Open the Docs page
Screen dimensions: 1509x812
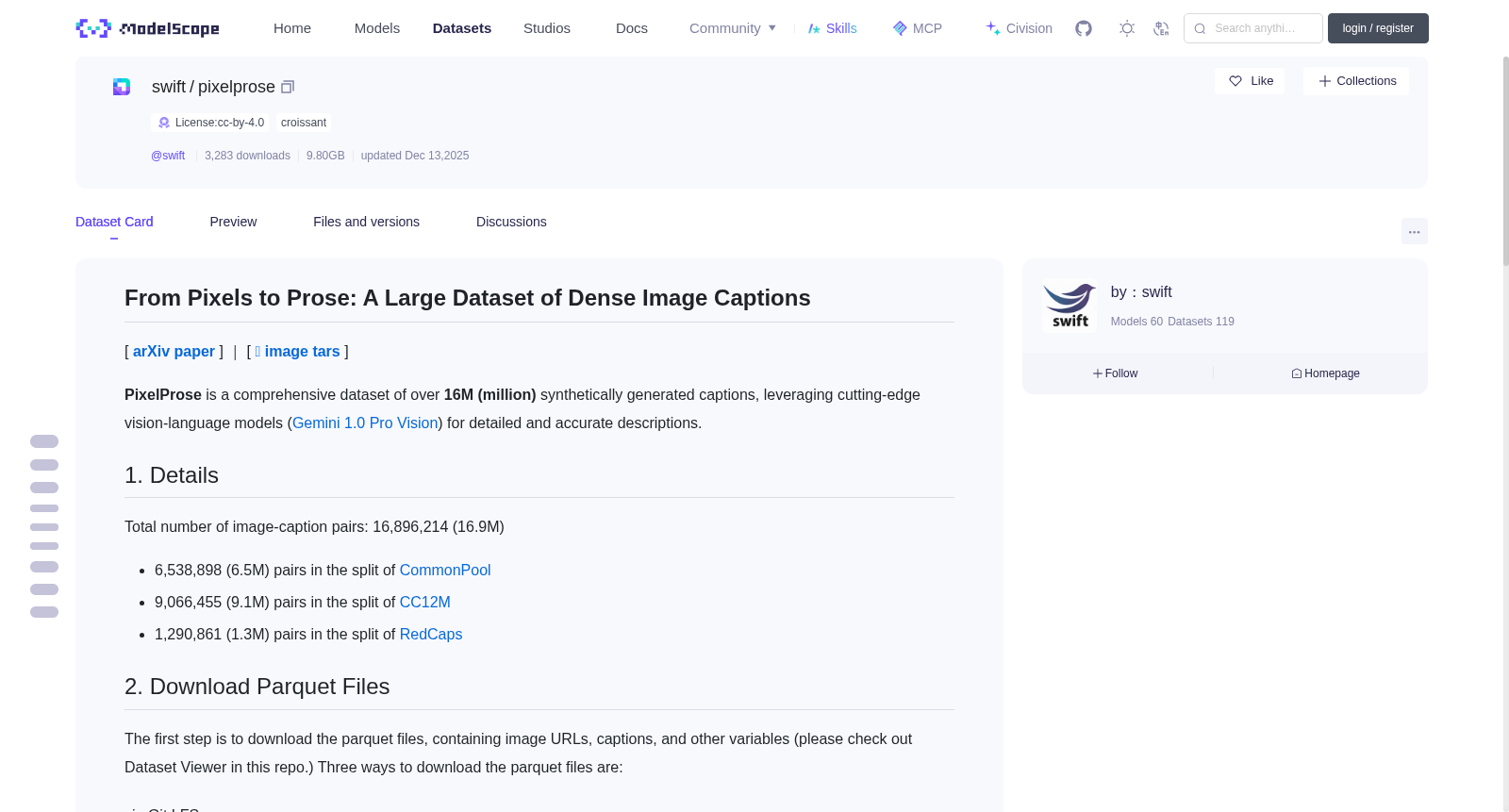point(632,28)
